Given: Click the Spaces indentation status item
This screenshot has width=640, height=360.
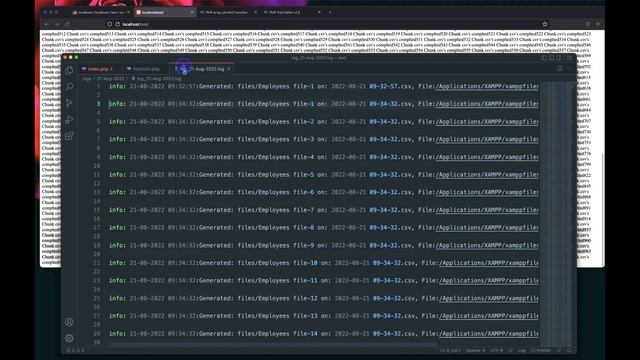Looking at the screenshot, I should coord(475,350).
